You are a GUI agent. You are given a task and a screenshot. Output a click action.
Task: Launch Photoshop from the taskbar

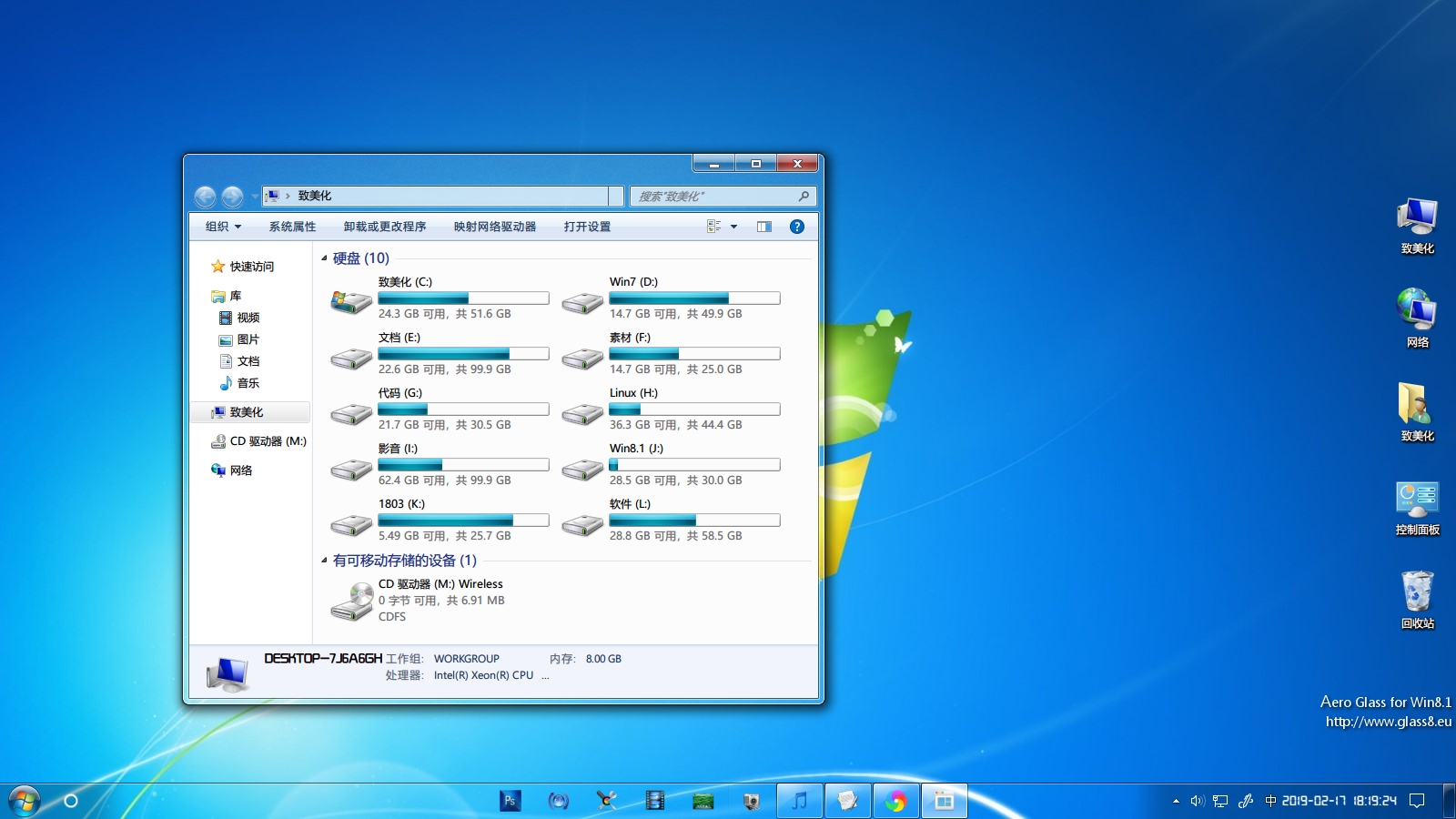[x=510, y=801]
